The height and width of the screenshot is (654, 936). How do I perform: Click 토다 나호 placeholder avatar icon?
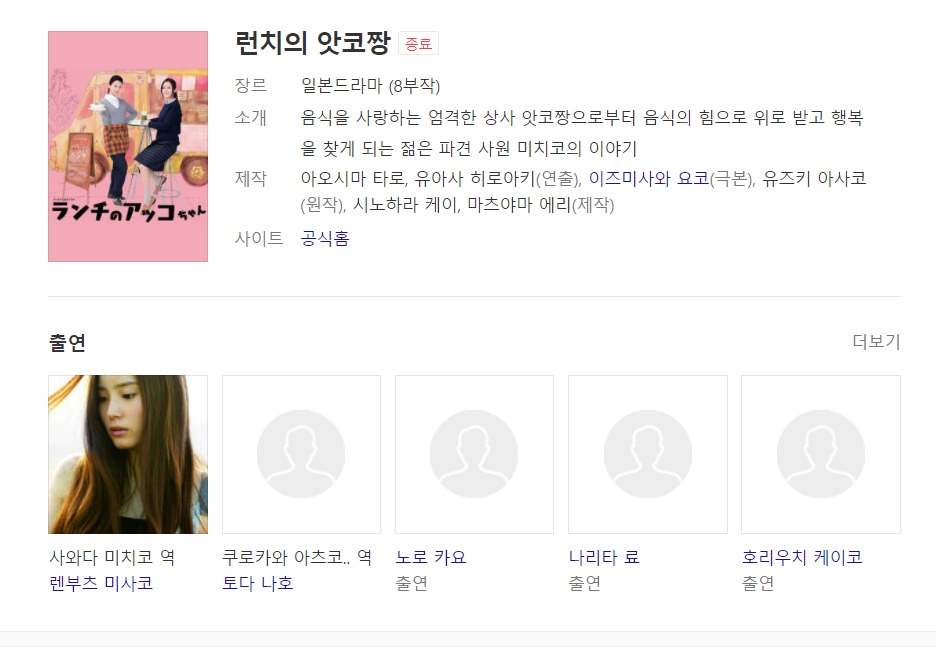coord(301,454)
